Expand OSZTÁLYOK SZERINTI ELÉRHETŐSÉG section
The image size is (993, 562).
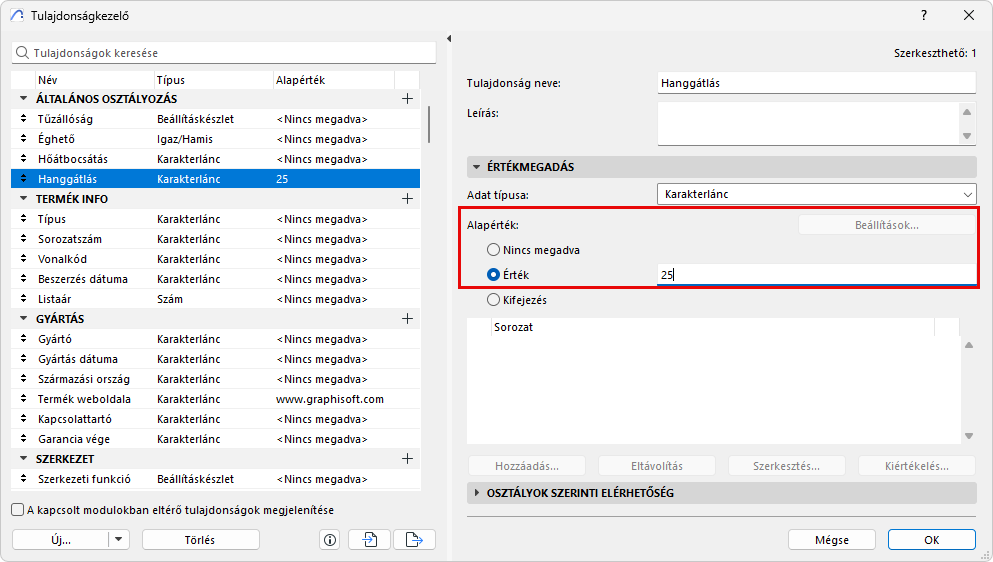point(477,493)
